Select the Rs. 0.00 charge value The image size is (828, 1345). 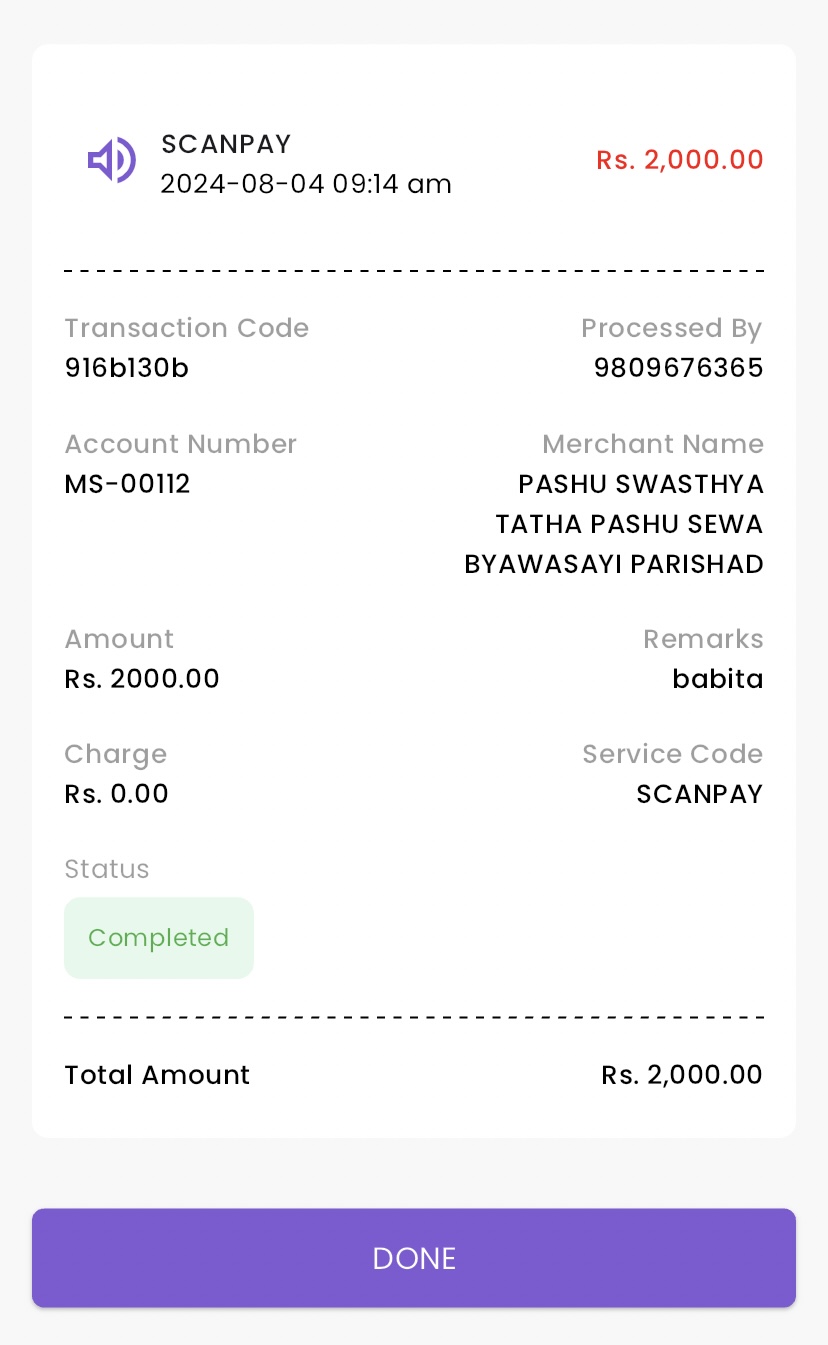(117, 794)
